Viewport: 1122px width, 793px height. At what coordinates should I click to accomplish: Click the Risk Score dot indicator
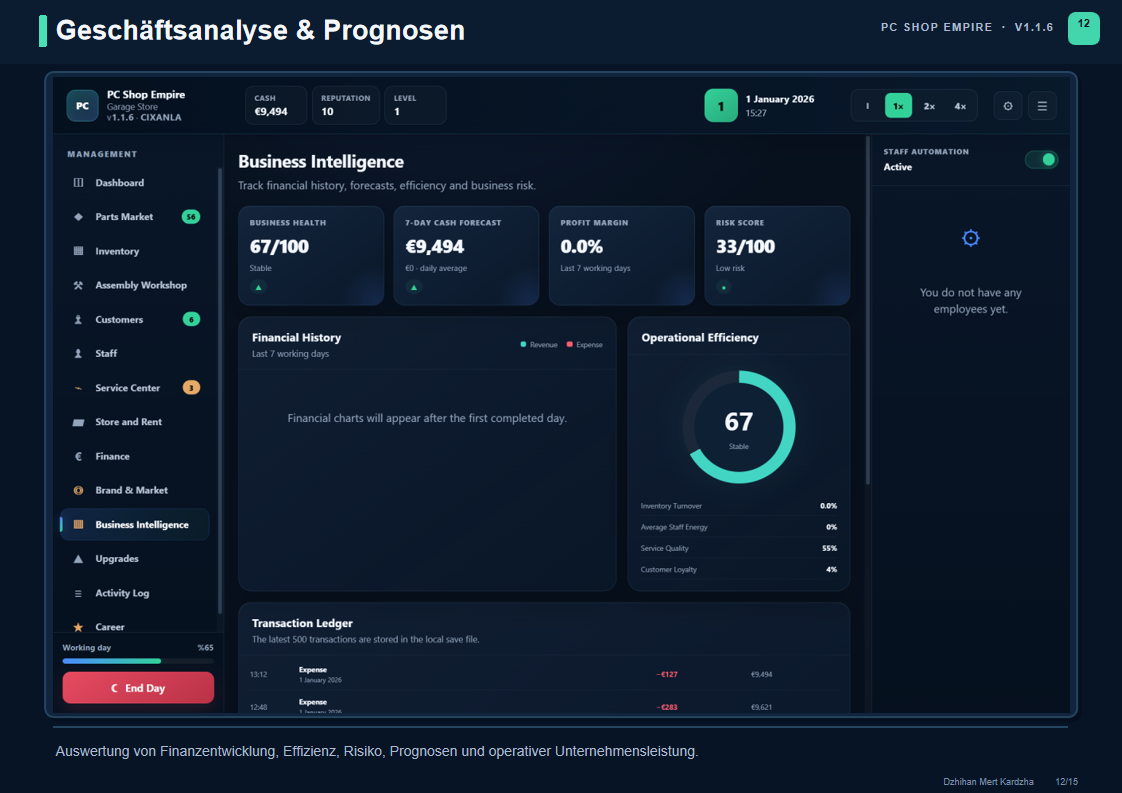(x=723, y=288)
